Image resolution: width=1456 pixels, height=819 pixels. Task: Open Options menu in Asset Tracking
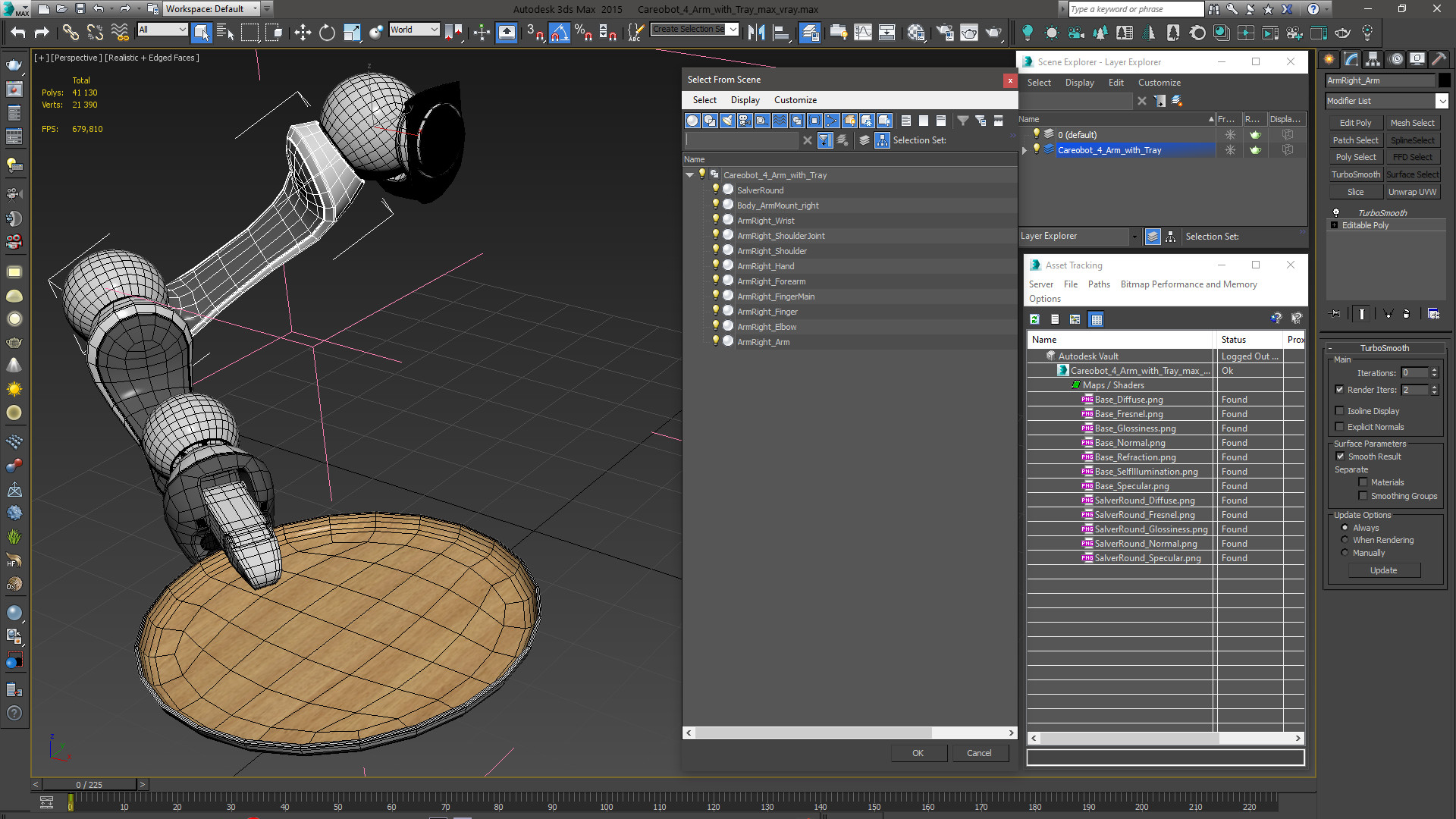point(1045,299)
